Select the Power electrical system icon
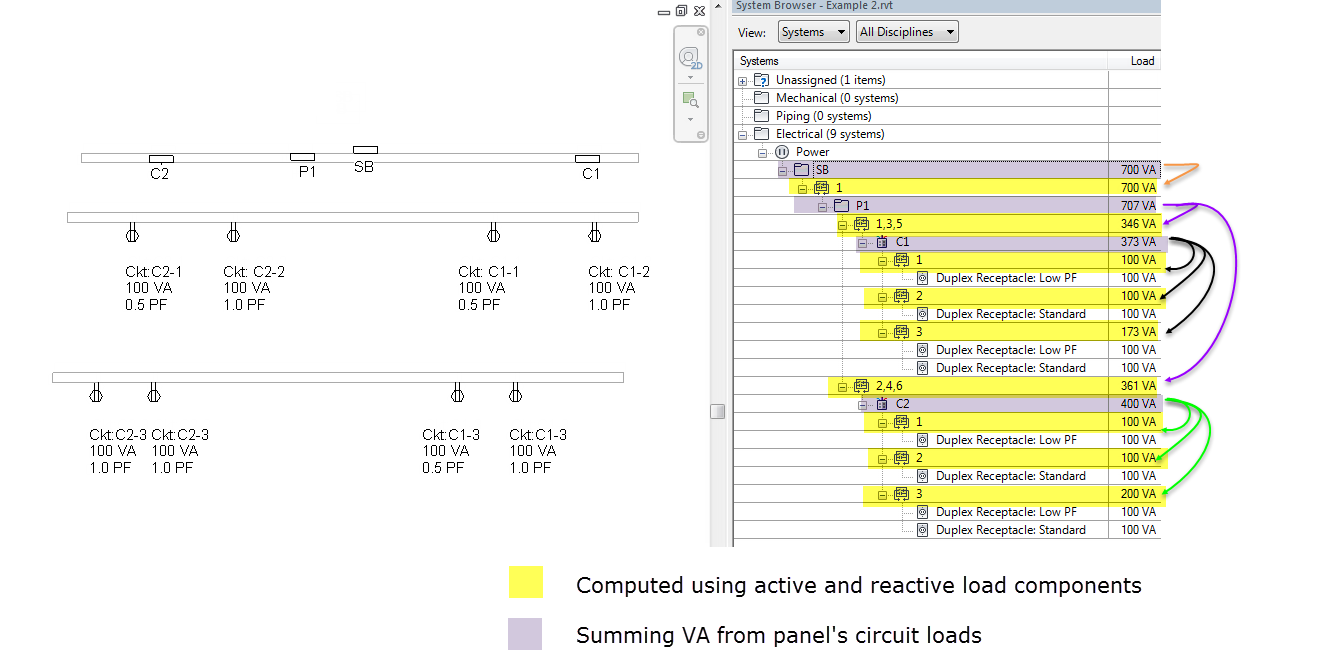The width and height of the screenshot is (1341, 662). tap(783, 152)
